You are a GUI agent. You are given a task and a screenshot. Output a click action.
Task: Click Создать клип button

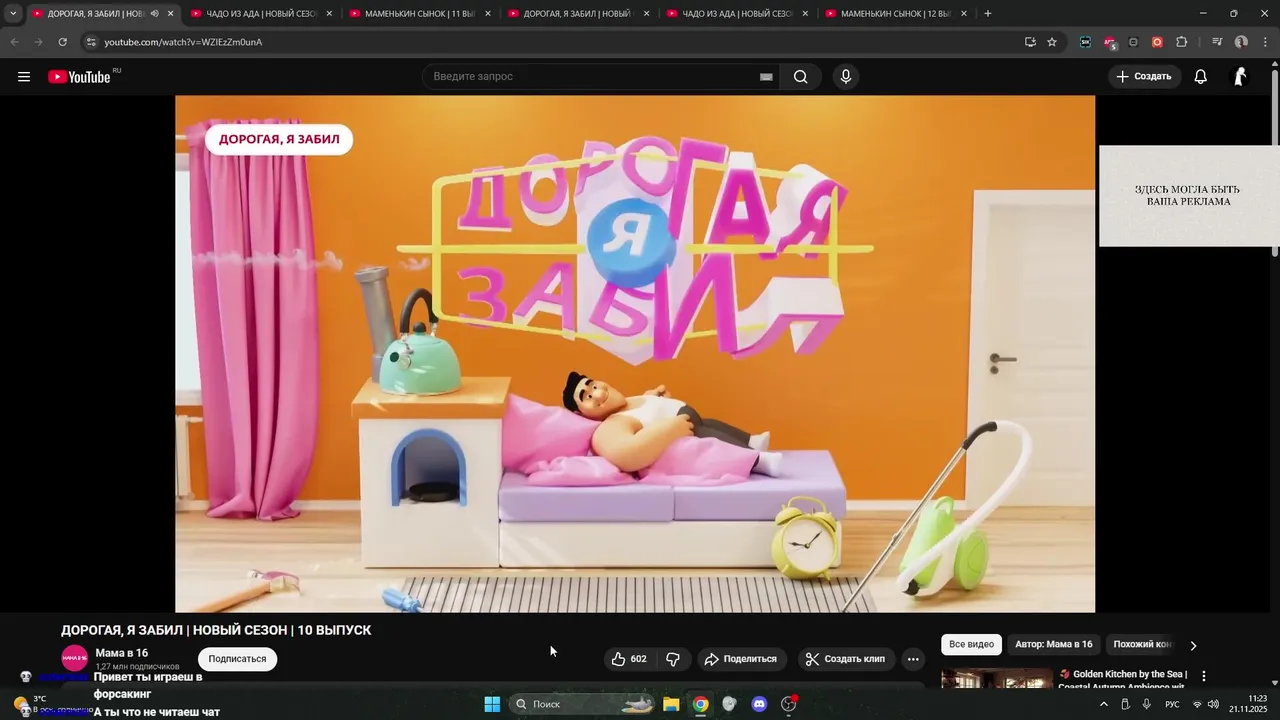click(845, 659)
